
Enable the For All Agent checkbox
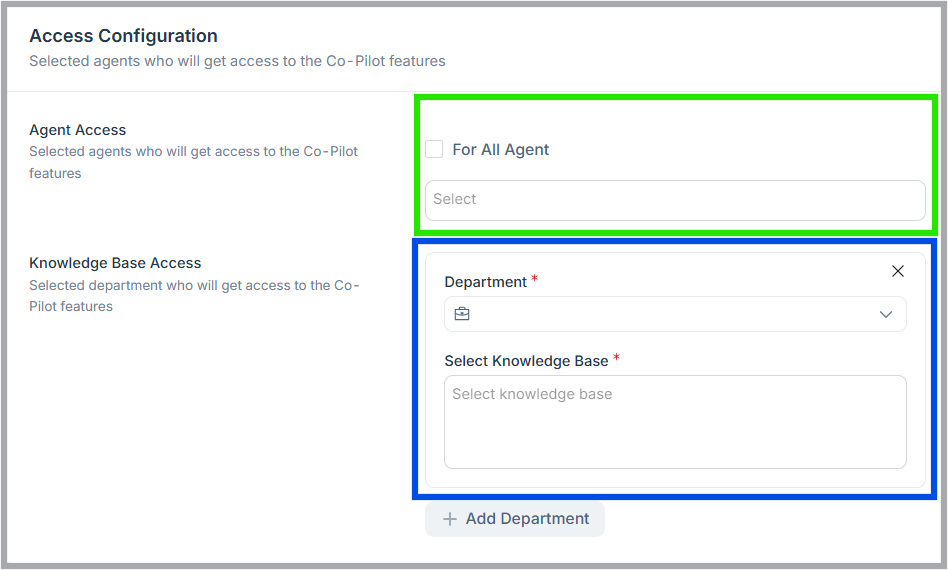coord(434,149)
